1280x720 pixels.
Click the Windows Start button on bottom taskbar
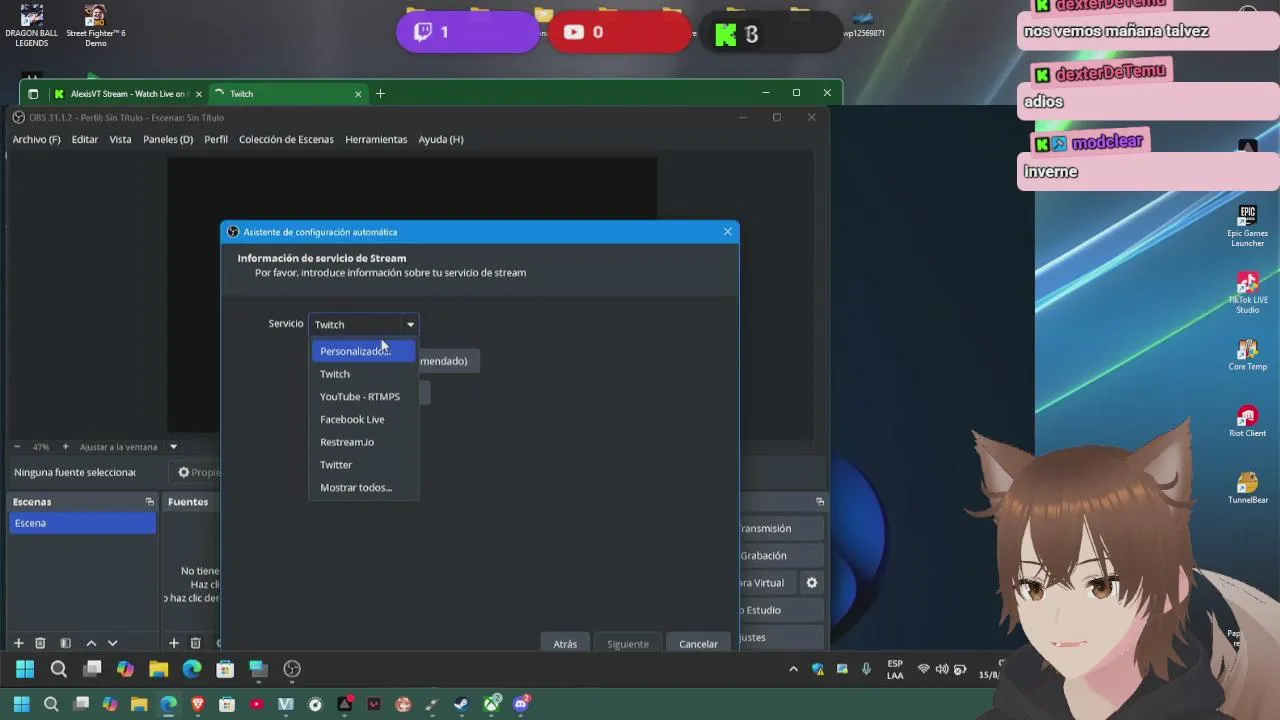click(21, 704)
